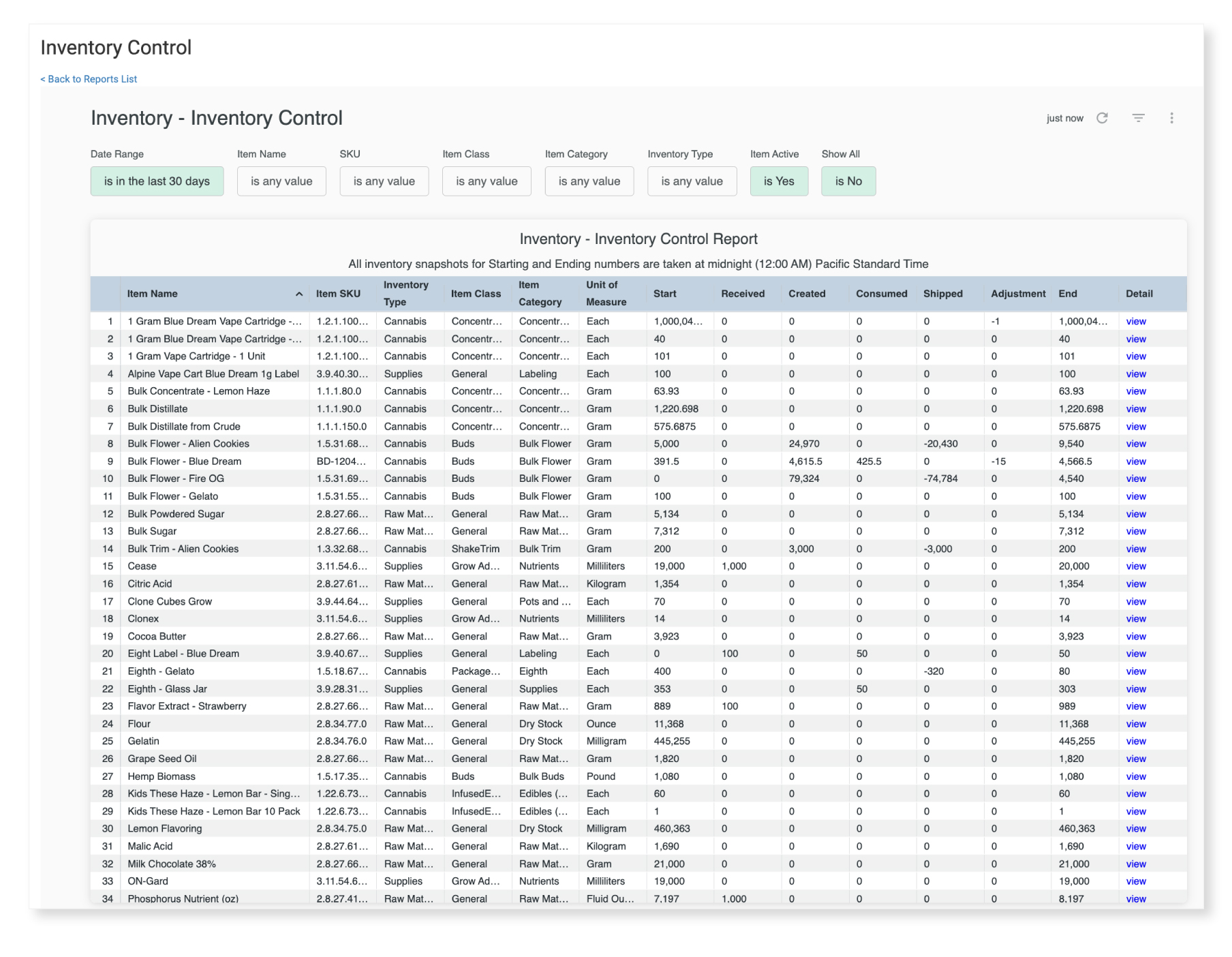Click the Shipped column header

click(x=942, y=294)
